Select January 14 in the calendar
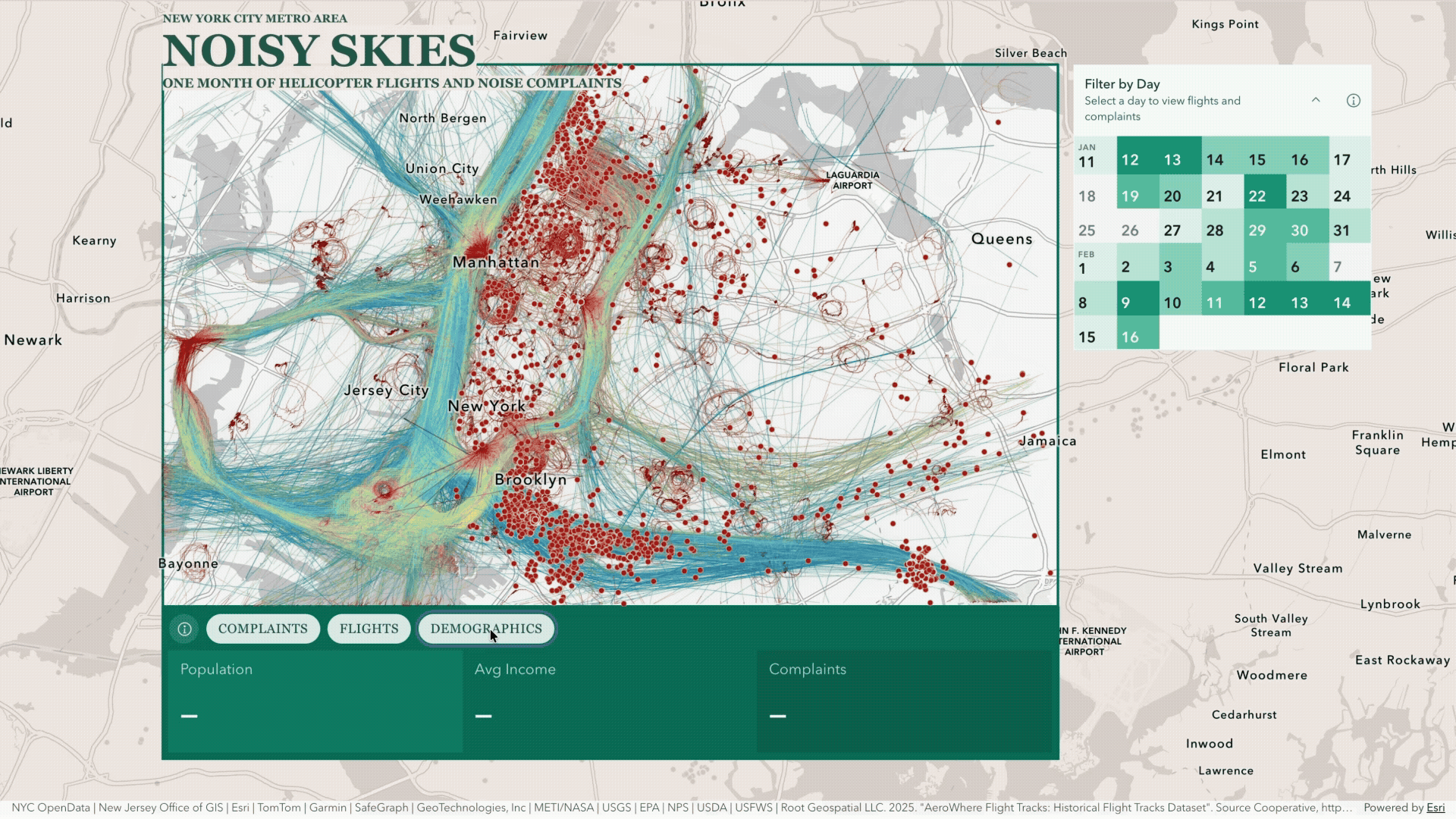This screenshot has height=819, width=1456. click(1222, 155)
